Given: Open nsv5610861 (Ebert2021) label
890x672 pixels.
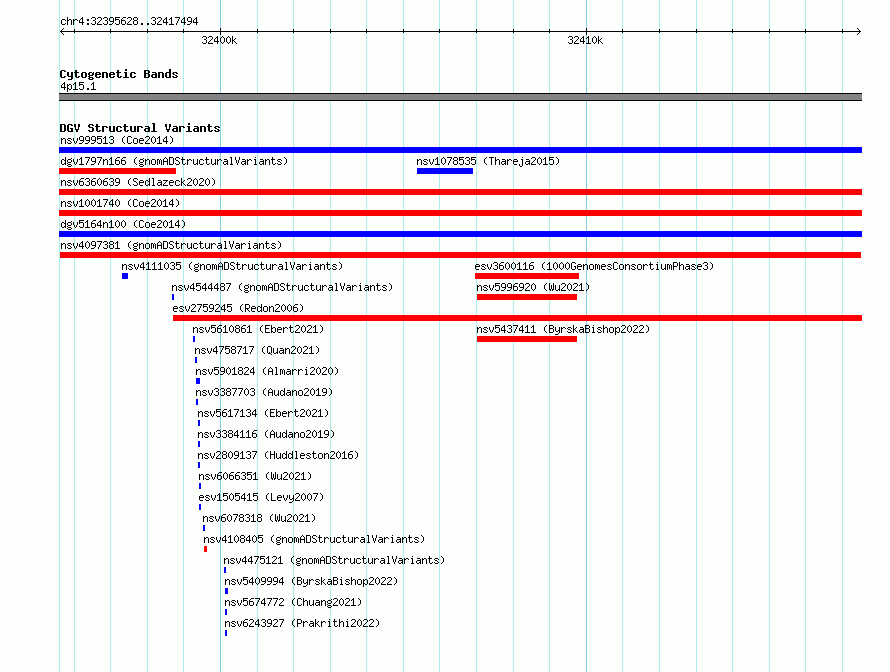Looking at the screenshot, I should click(x=258, y=329).
